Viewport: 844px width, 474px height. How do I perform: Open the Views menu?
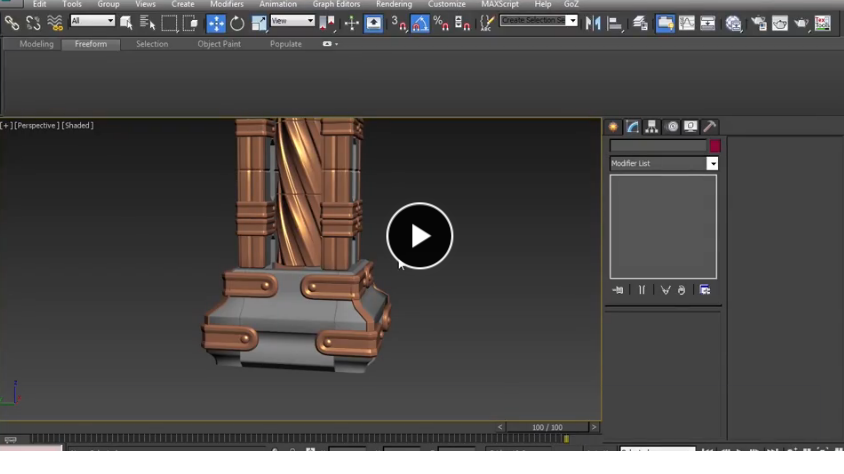(x=145, y=4)
